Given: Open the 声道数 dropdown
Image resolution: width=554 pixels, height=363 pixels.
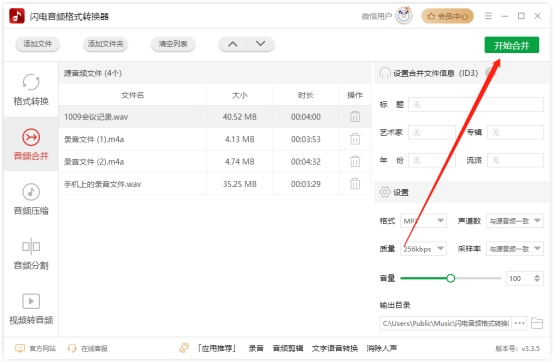Looking at the screenshot, I should (515, 221).
